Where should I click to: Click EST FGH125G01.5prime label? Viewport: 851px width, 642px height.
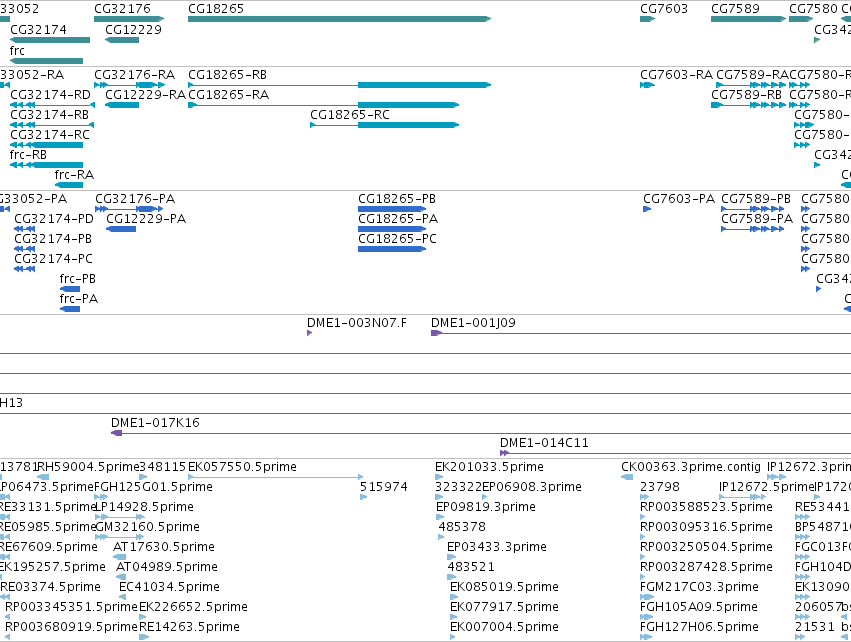click(x=153, y=487)
